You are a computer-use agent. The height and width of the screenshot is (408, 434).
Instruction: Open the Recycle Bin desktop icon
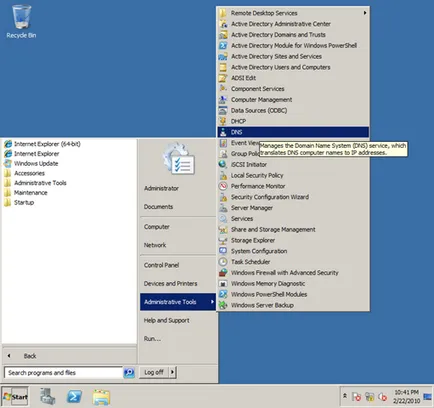tap(21, 21)
